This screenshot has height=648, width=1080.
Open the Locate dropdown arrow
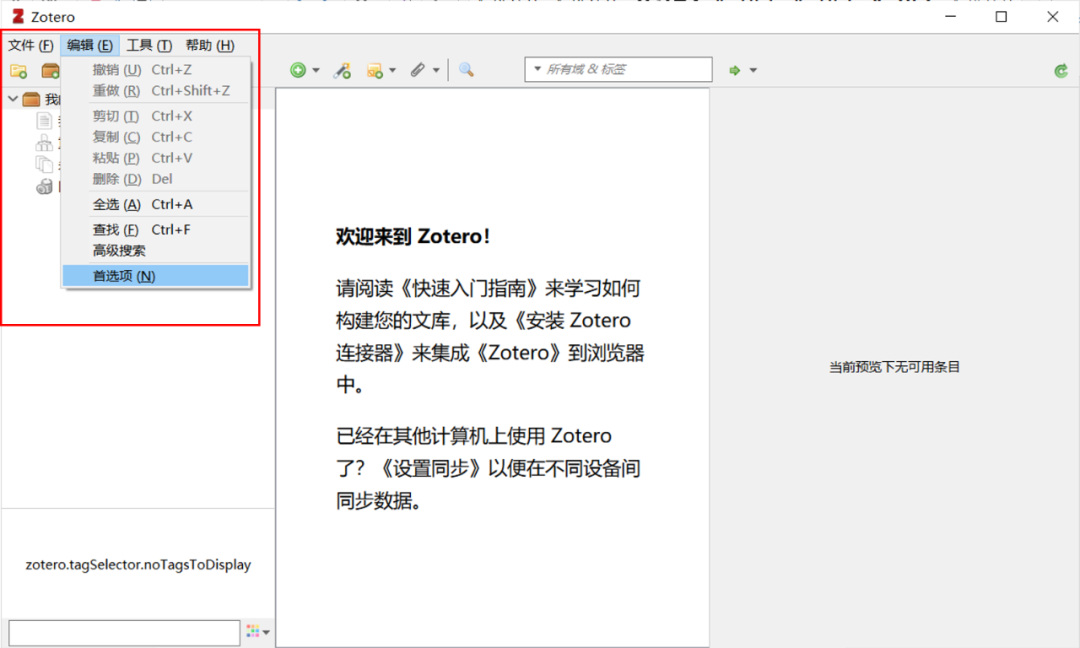point(753,70)
